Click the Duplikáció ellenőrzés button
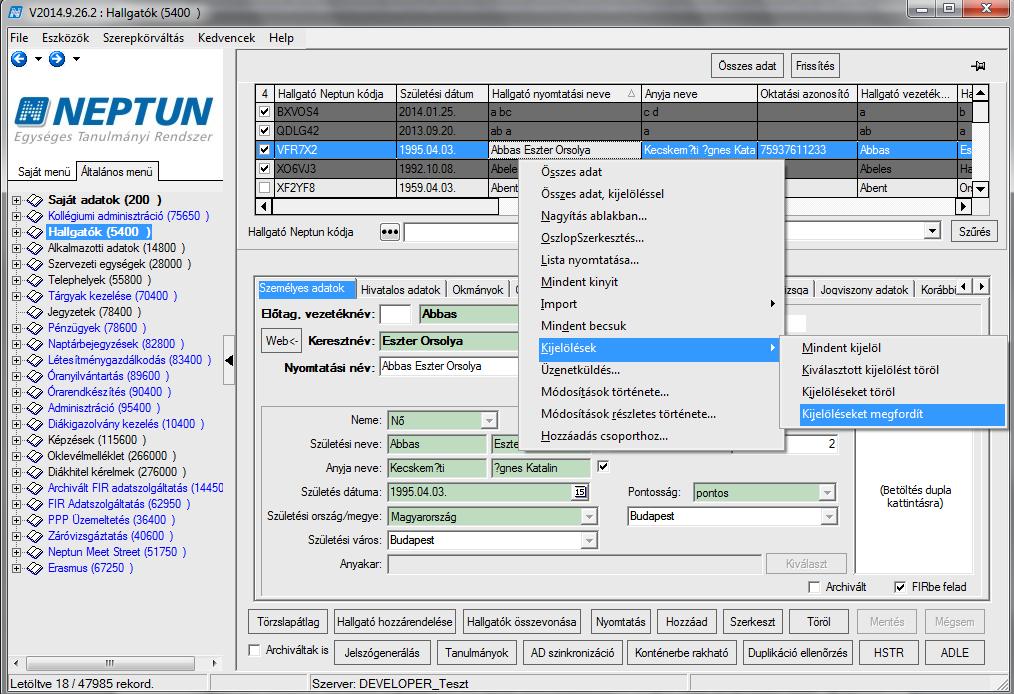1014x694 pixels. [797, 653]
